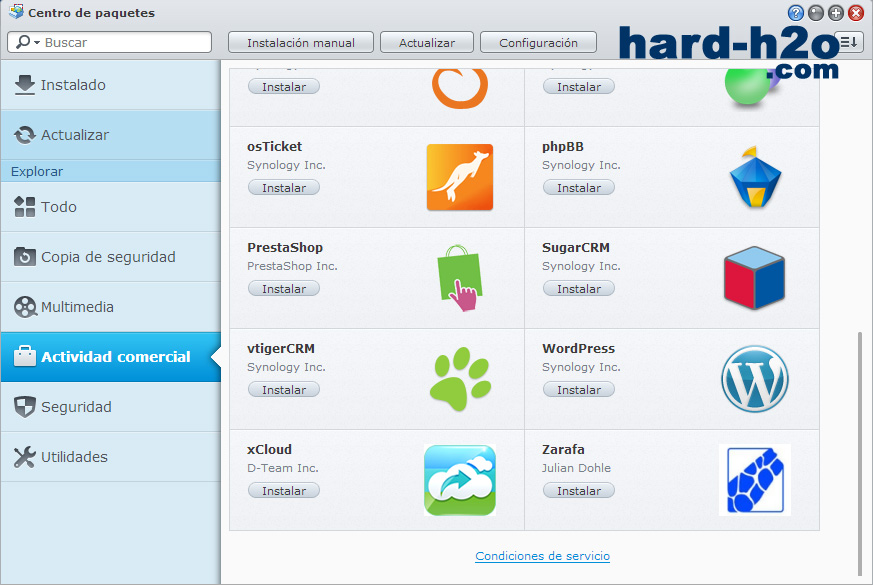Screen dimensions: 873x585
Task: Install the phpBB package
Action: point(579,188)
